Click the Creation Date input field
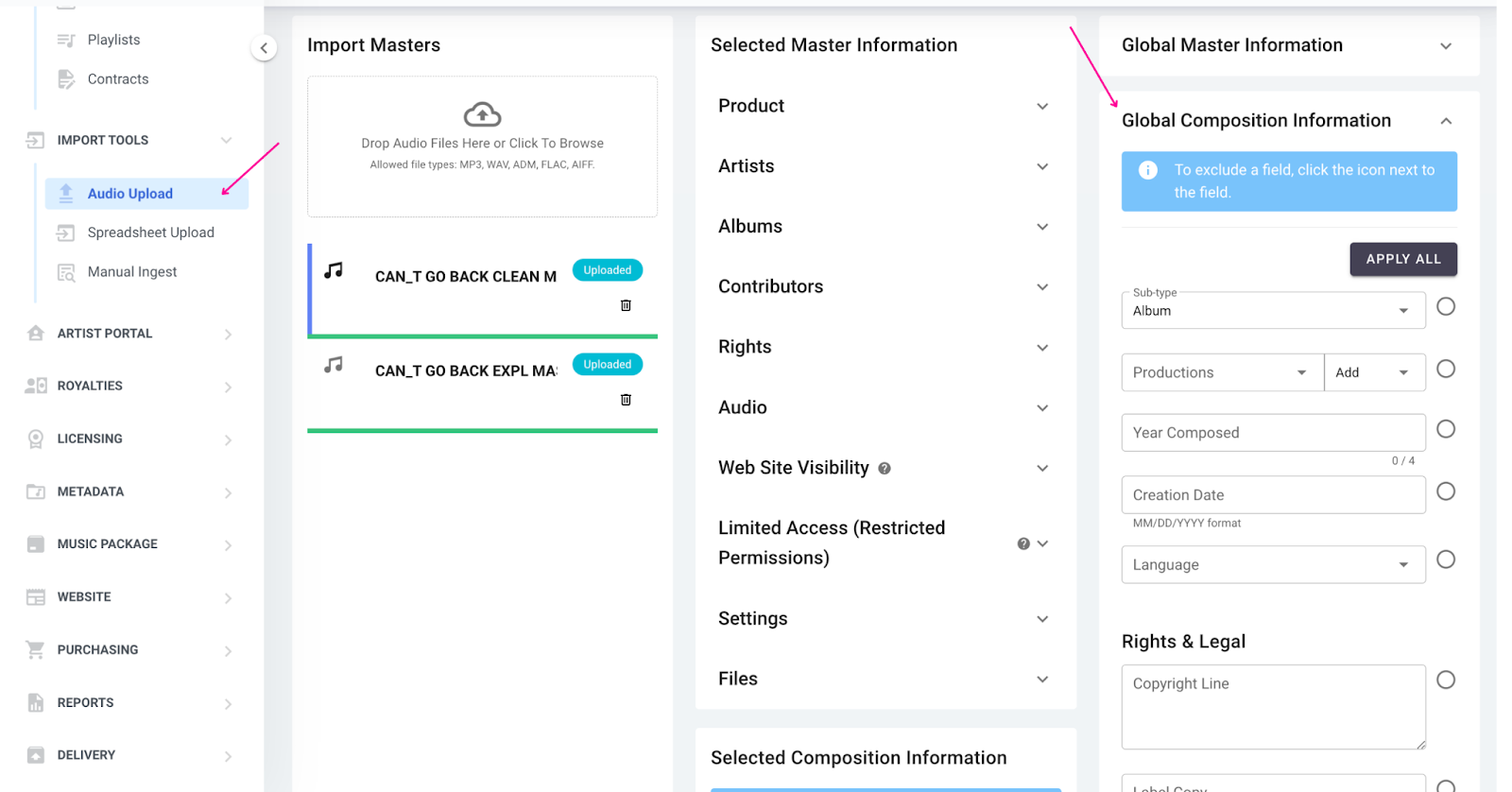The width and height of the screenshot is (1512, 792). (1272, 495)
